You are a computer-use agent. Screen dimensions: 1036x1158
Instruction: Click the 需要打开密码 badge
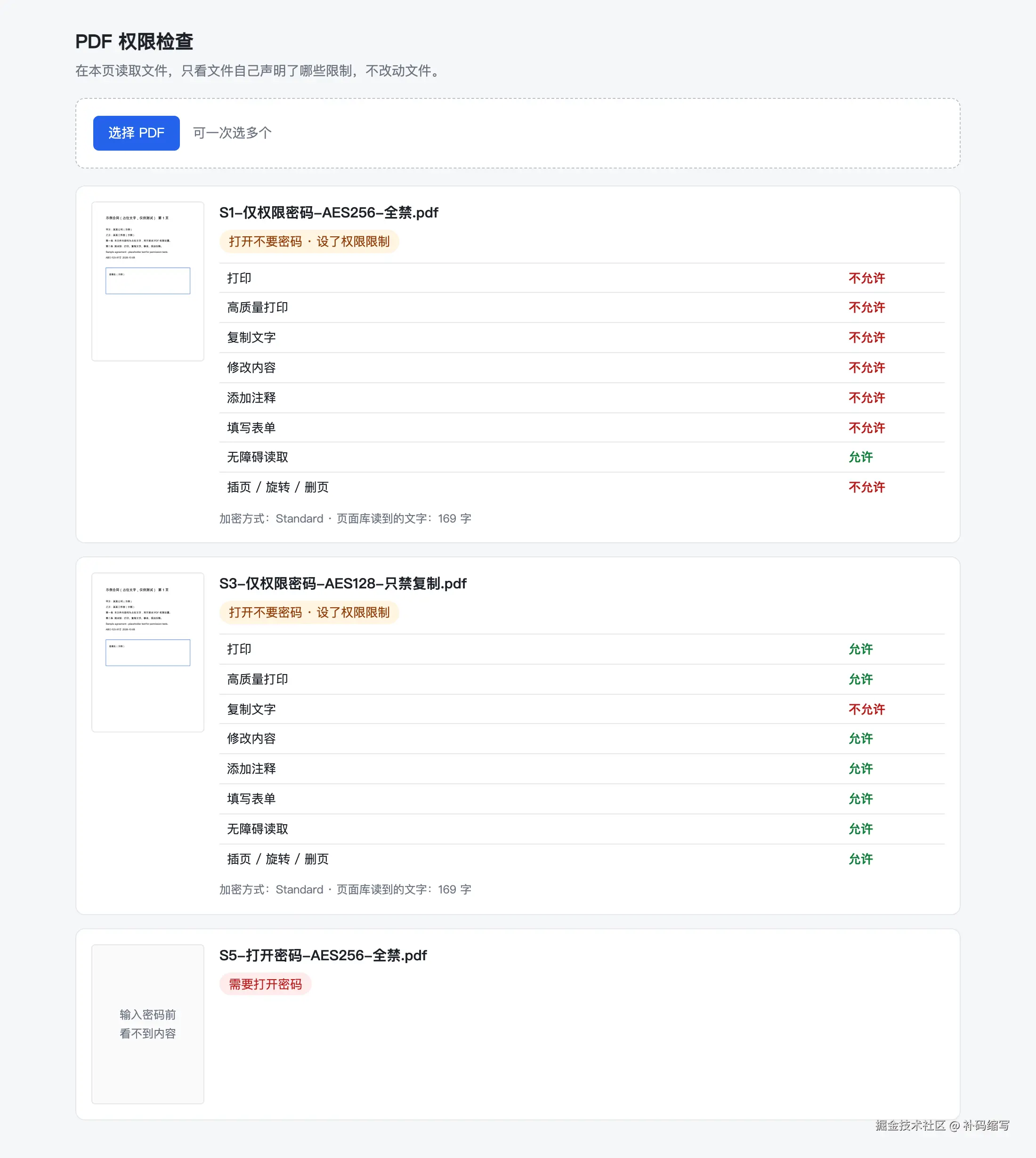pos(265,984)
